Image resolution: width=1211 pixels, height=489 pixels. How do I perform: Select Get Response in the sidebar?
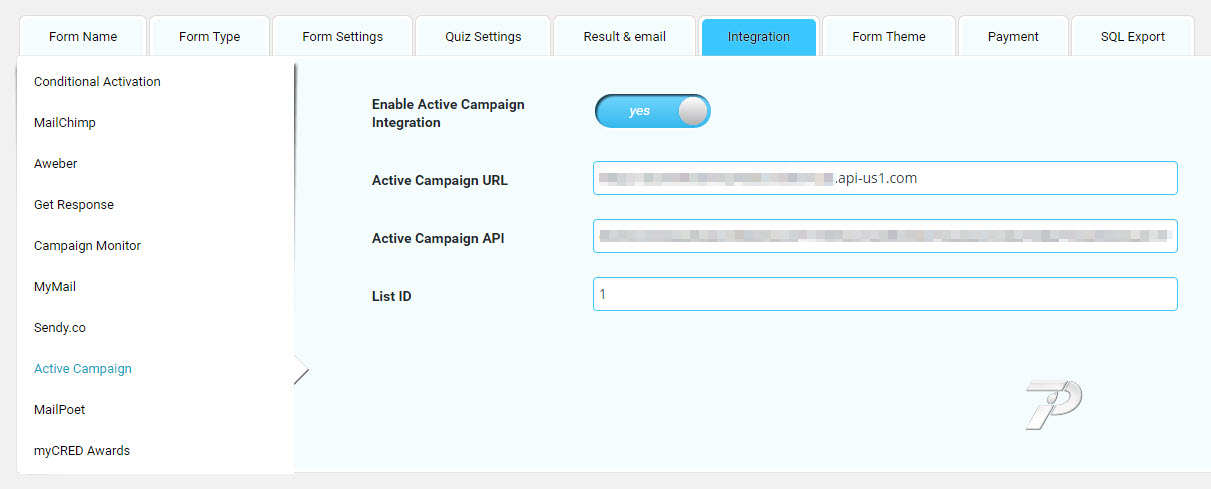[x=74, y=205]
